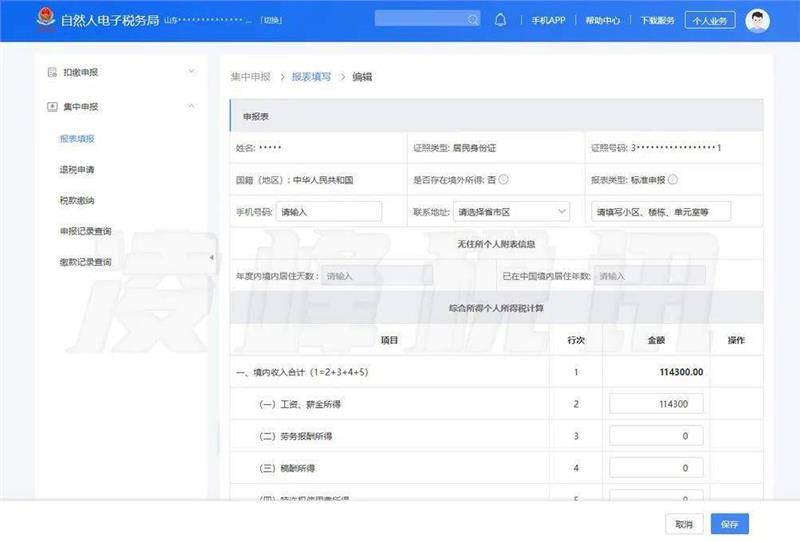Click the tax bureau emblem logo
The image size is (800, 542).
coord(43,20)
